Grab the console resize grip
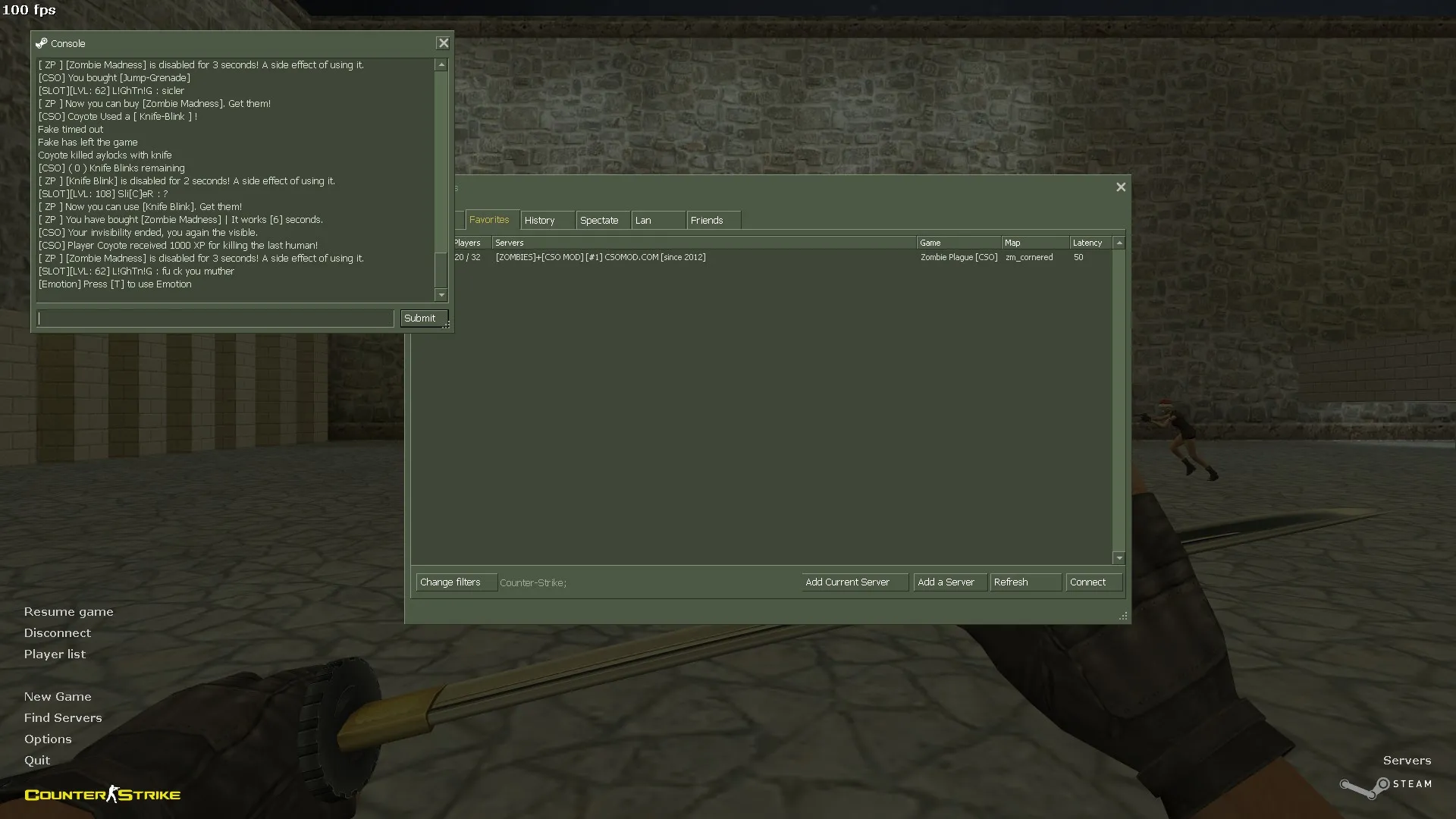Viewport: 1456px width, 819px height. [x=447, y=325]
